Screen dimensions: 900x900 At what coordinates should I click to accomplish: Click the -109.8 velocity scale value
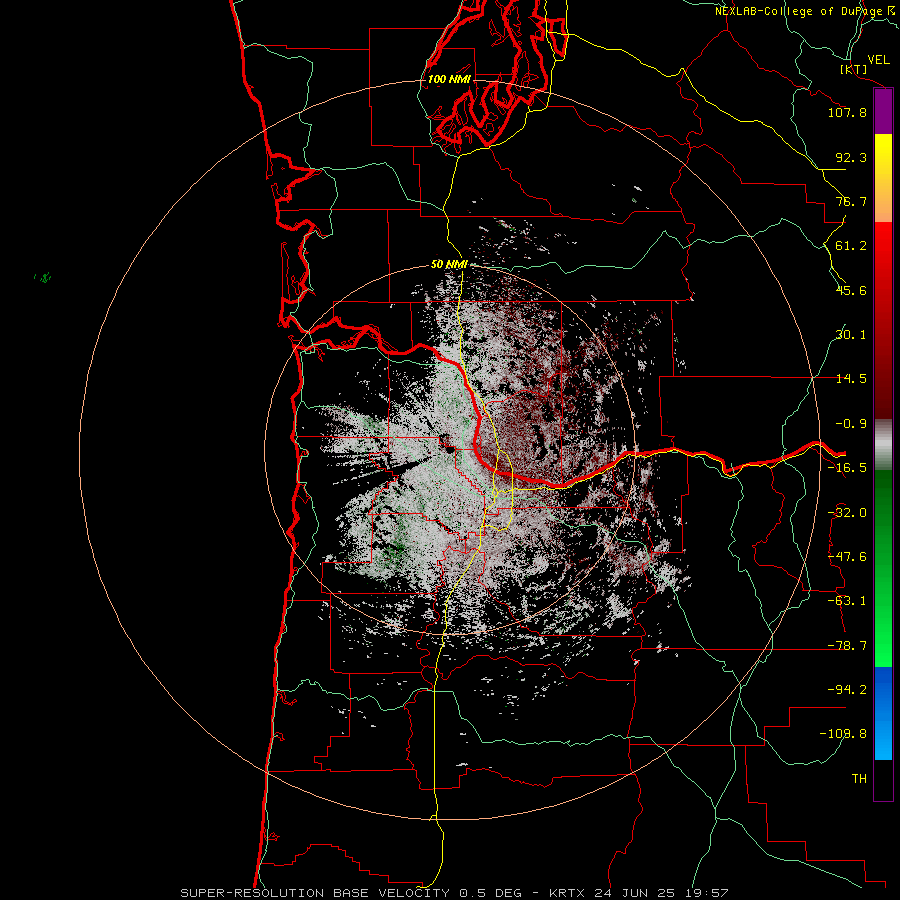click(x=843, y=734)
